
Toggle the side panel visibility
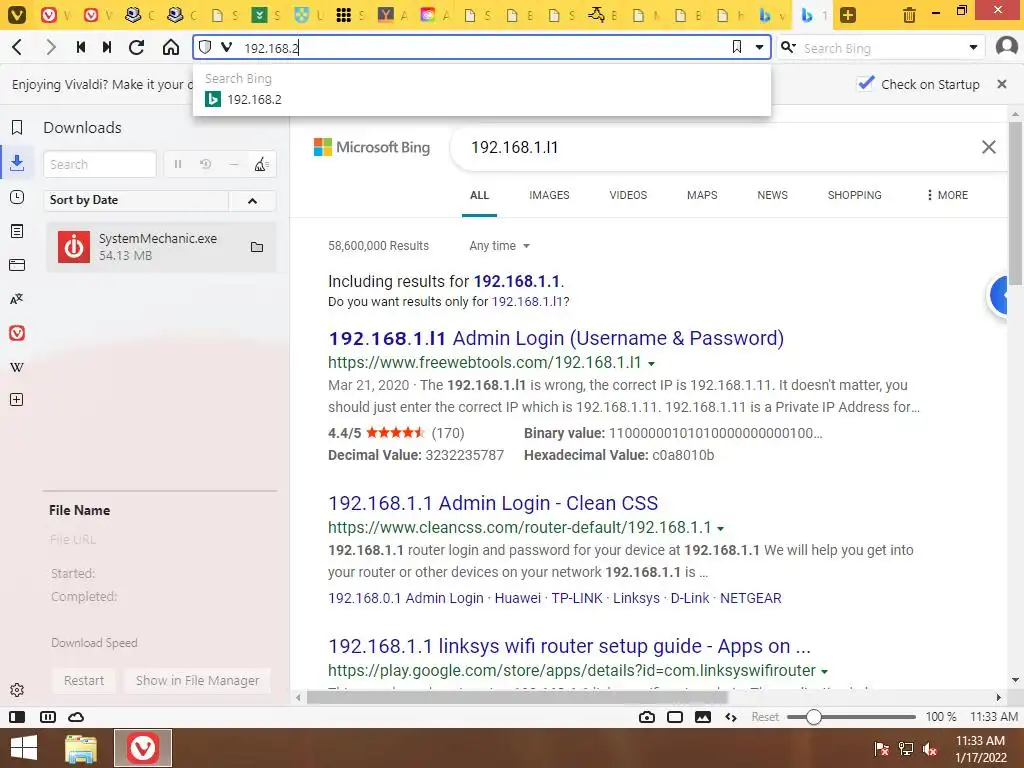(x=17, y=717)
